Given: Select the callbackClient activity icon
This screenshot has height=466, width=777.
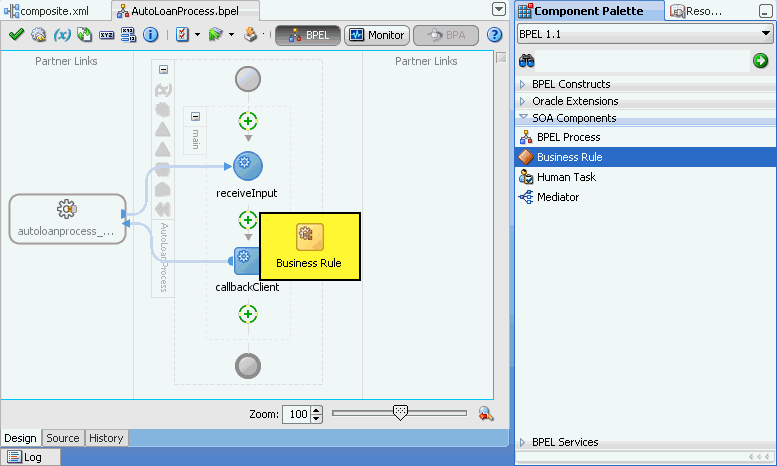Looking at the screenshot, I should [x=246, y=261].
